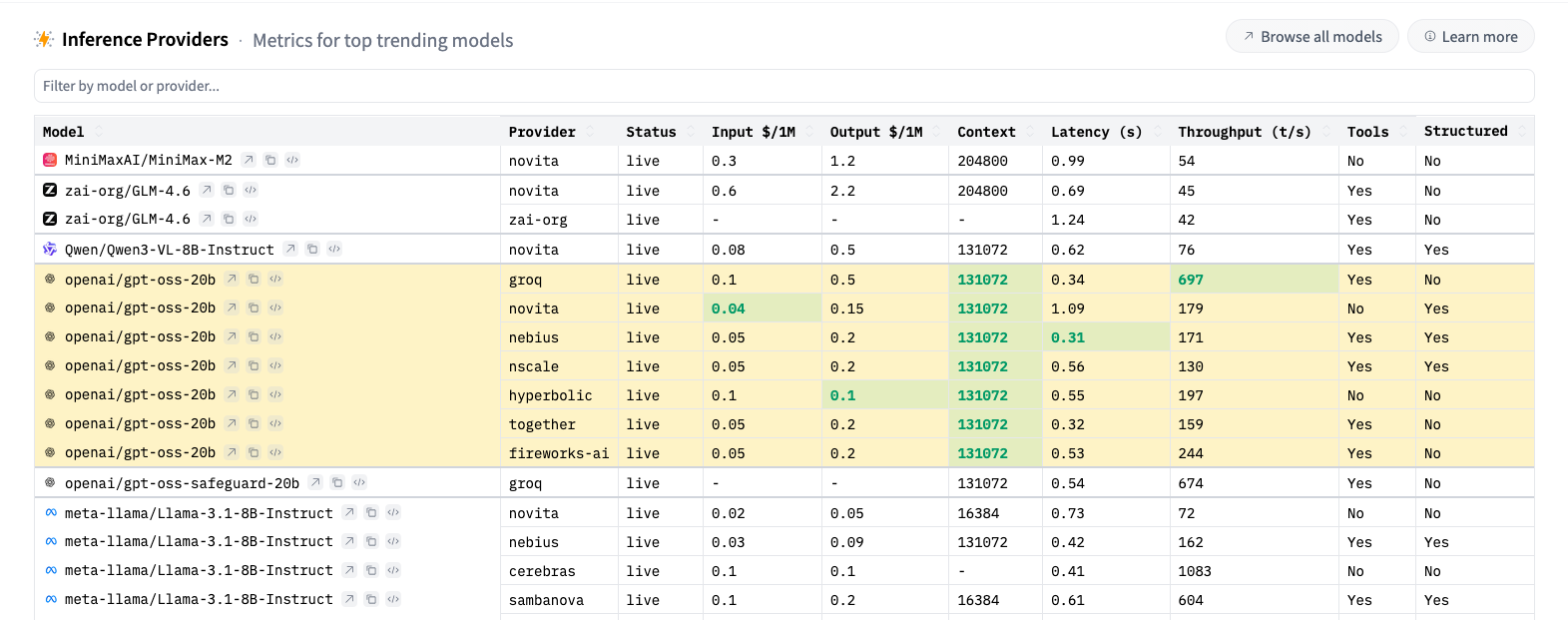
Task: Sort table by Model column
Action: pos(99,132)
